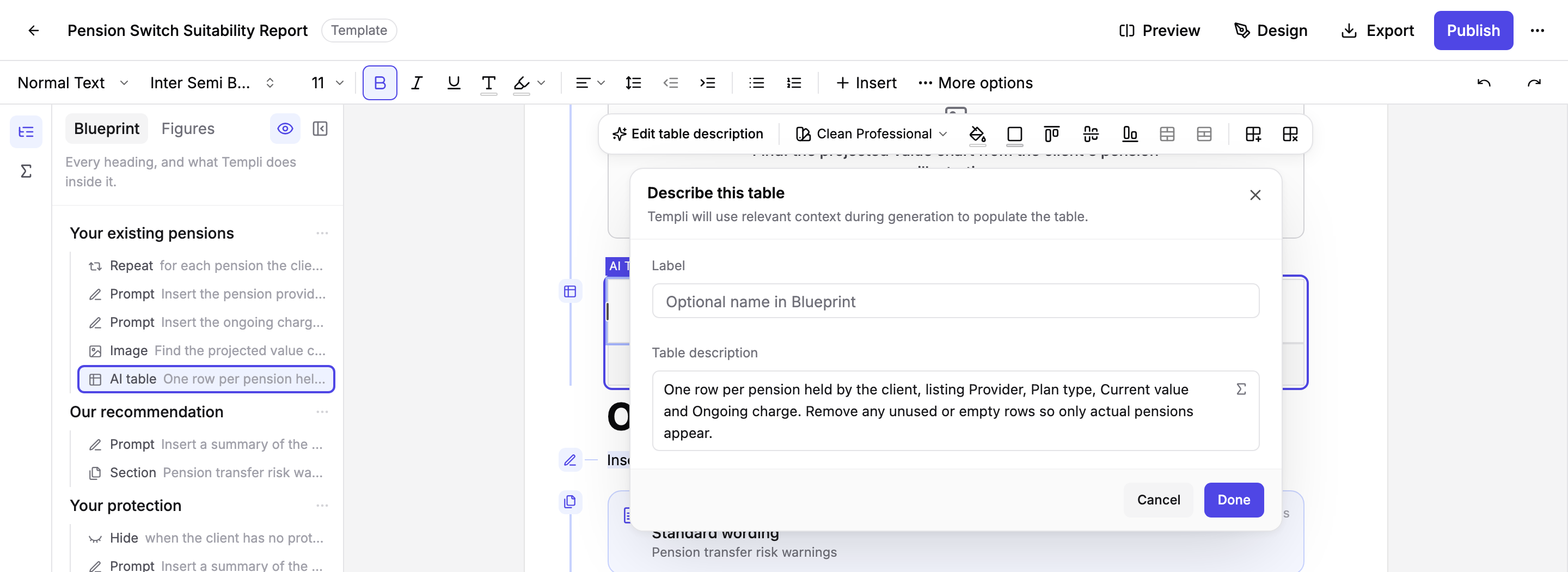Switch to the Figures tab
Image resolution: width=1568 pixels, height=572 pixels.
(188, 129)
